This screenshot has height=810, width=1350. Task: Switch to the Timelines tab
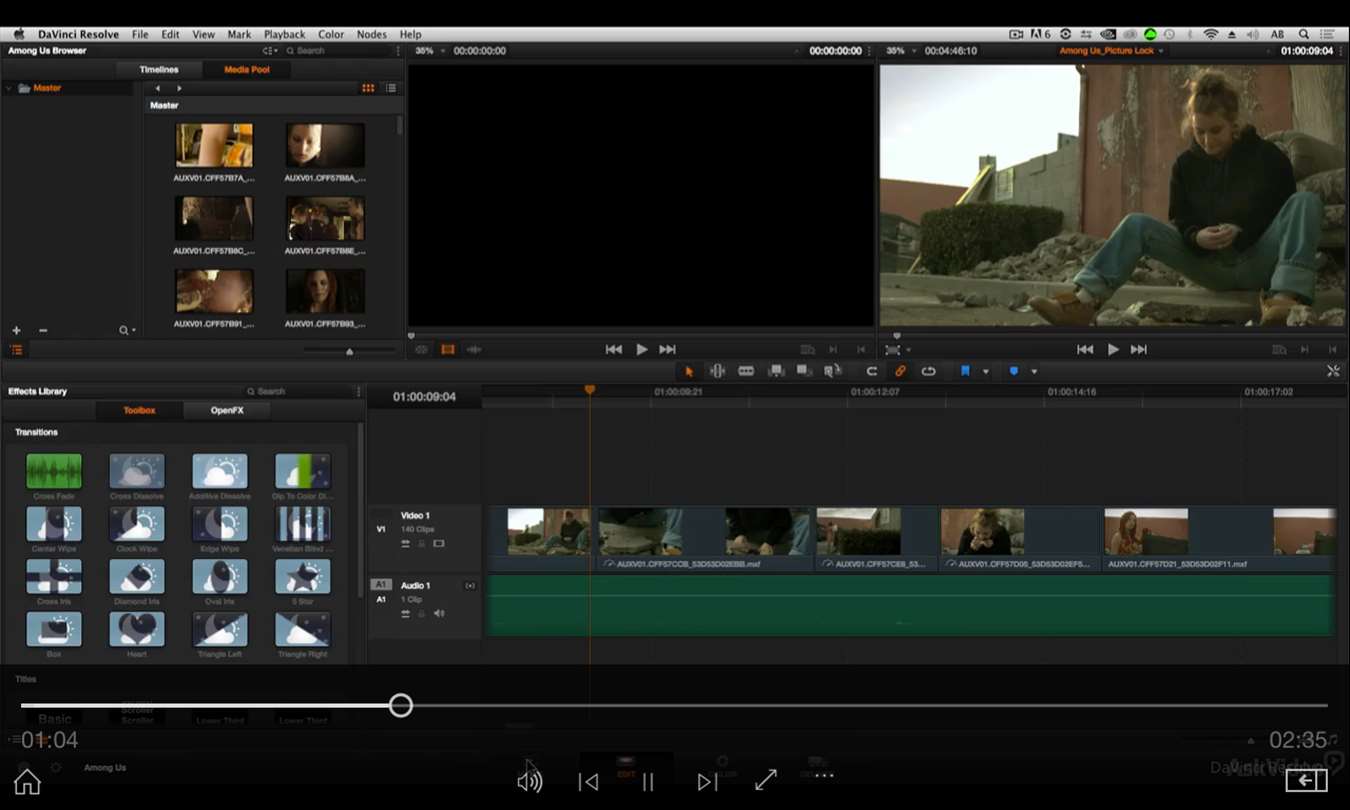point(159,70)
